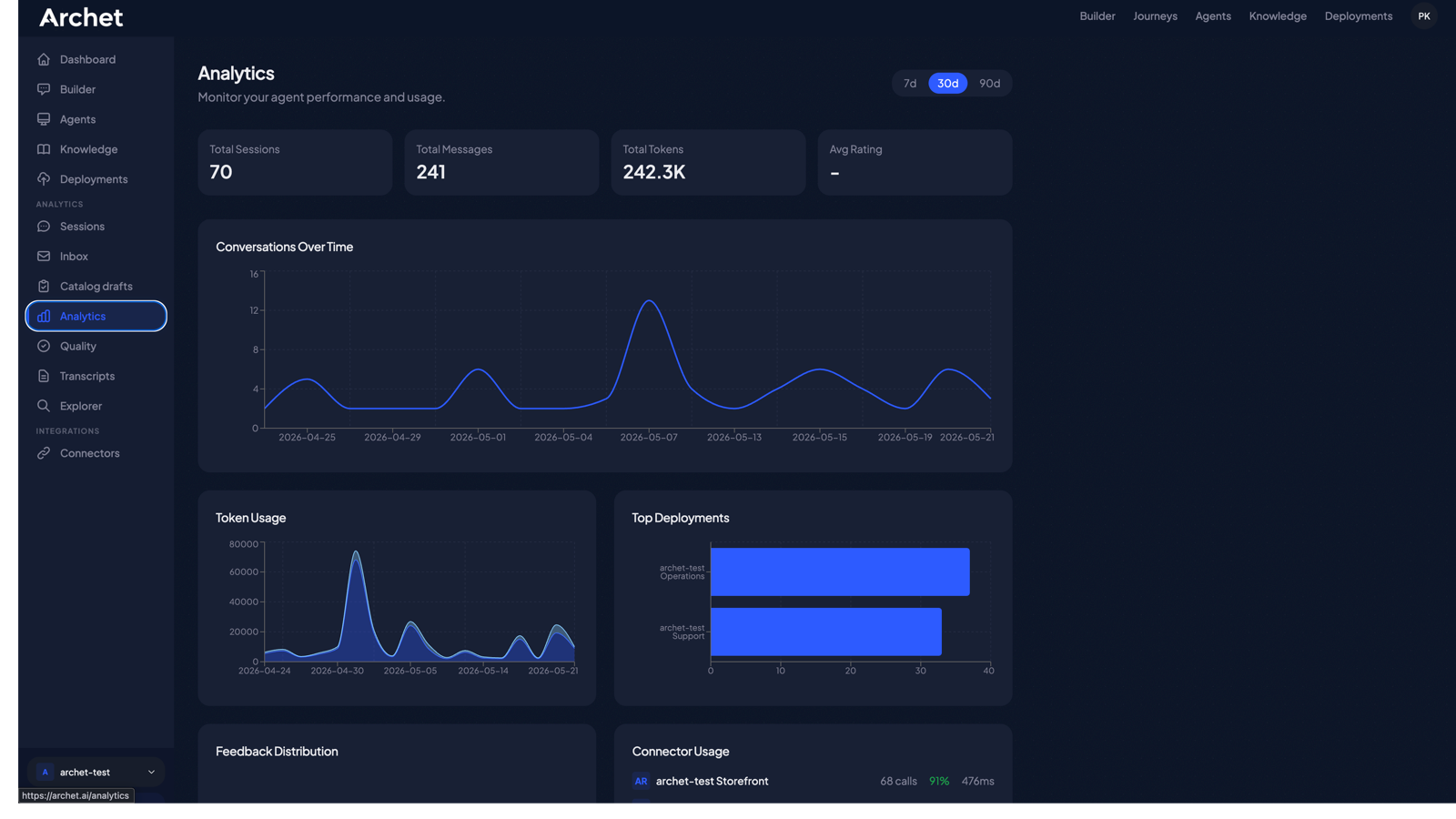This screenshot has height=819, width=1456.
Task: Open Knowledge via the book icon
Action: click(44, 149)
